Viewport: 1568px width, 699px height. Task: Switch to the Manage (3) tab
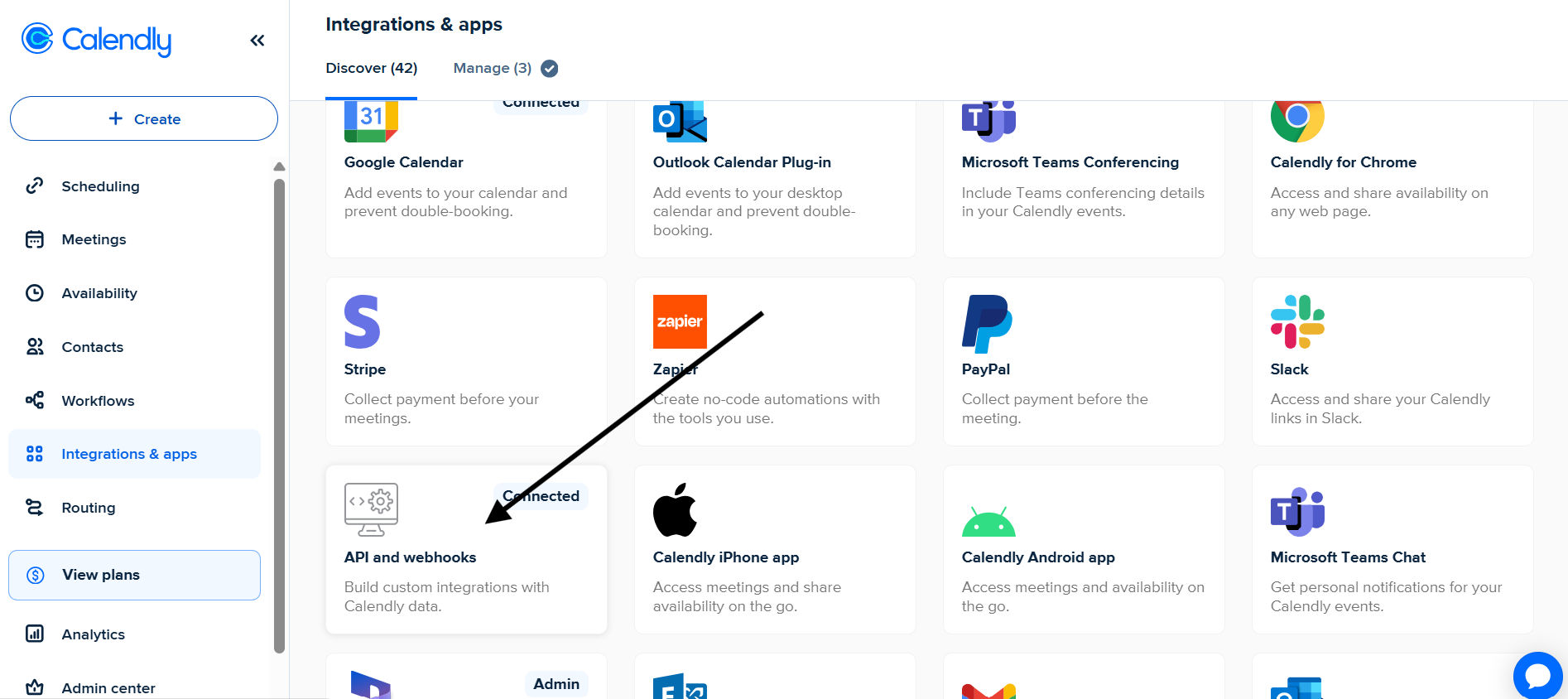point(493,68)
